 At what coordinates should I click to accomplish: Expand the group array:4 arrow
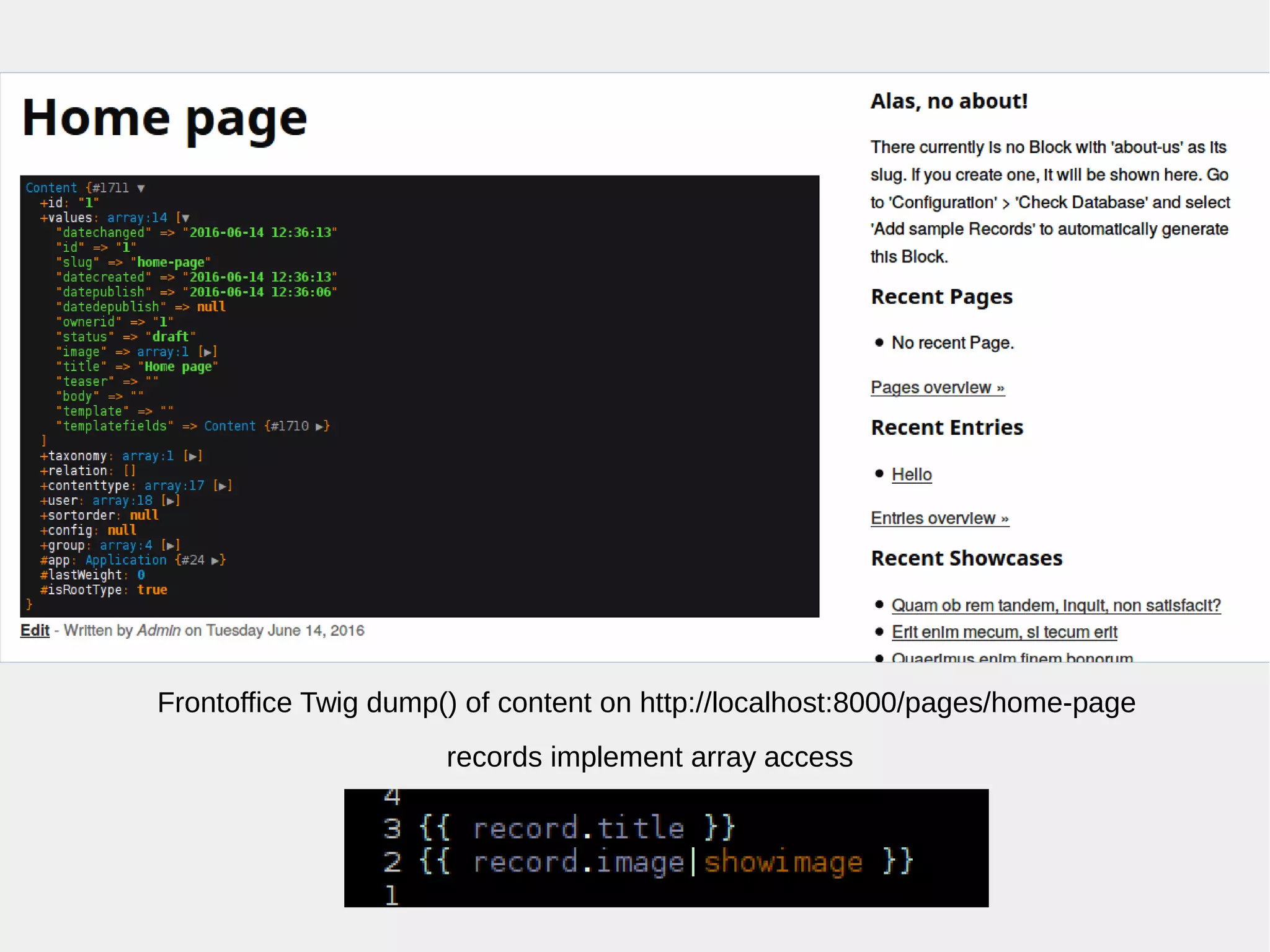(x=170, y=546)
